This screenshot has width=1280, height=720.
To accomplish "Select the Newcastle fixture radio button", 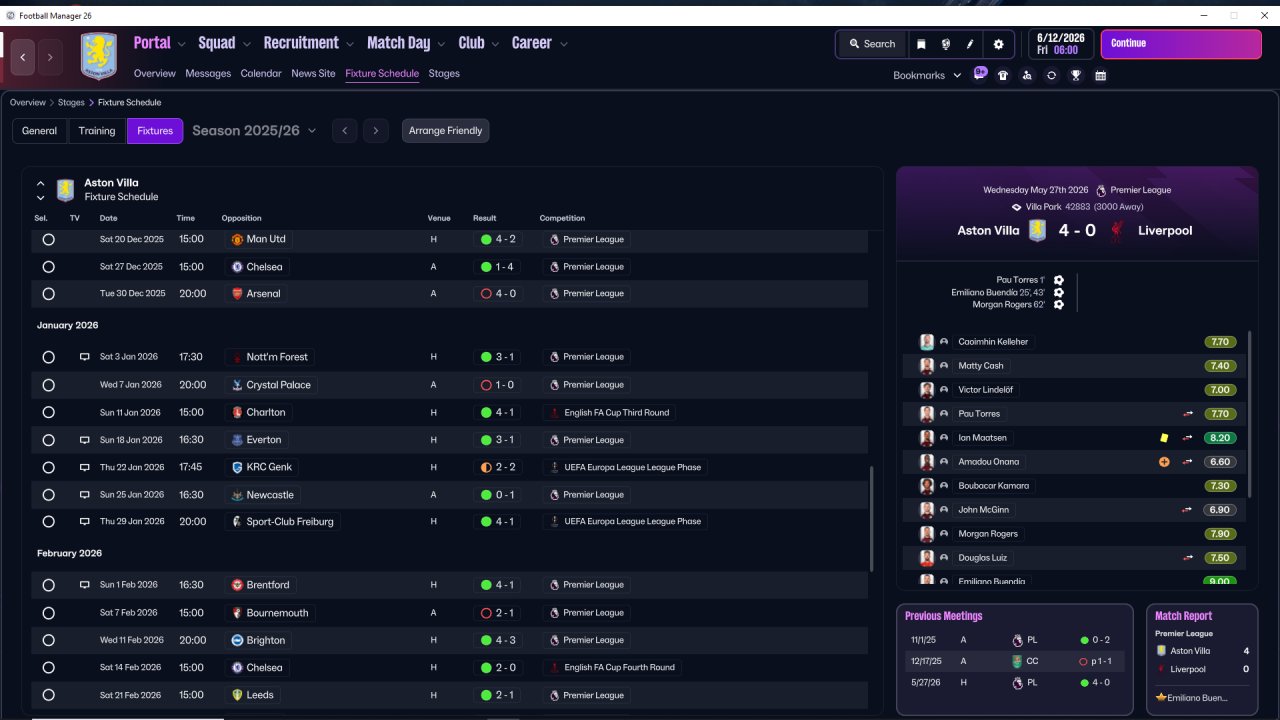I will tap(48, 495).
